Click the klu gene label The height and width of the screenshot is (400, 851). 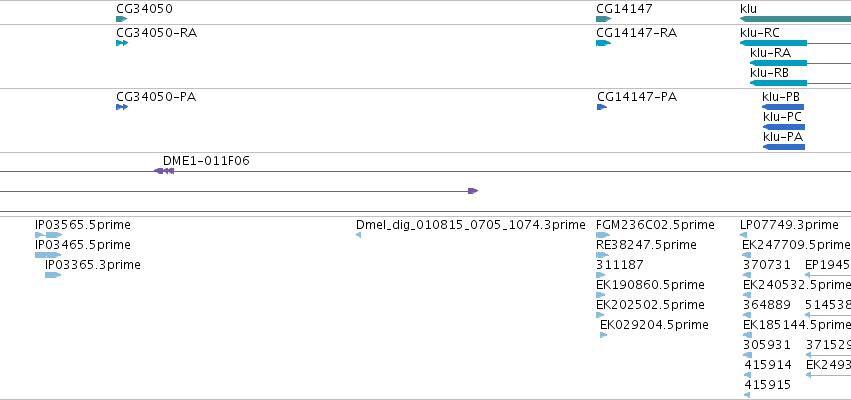748,9
